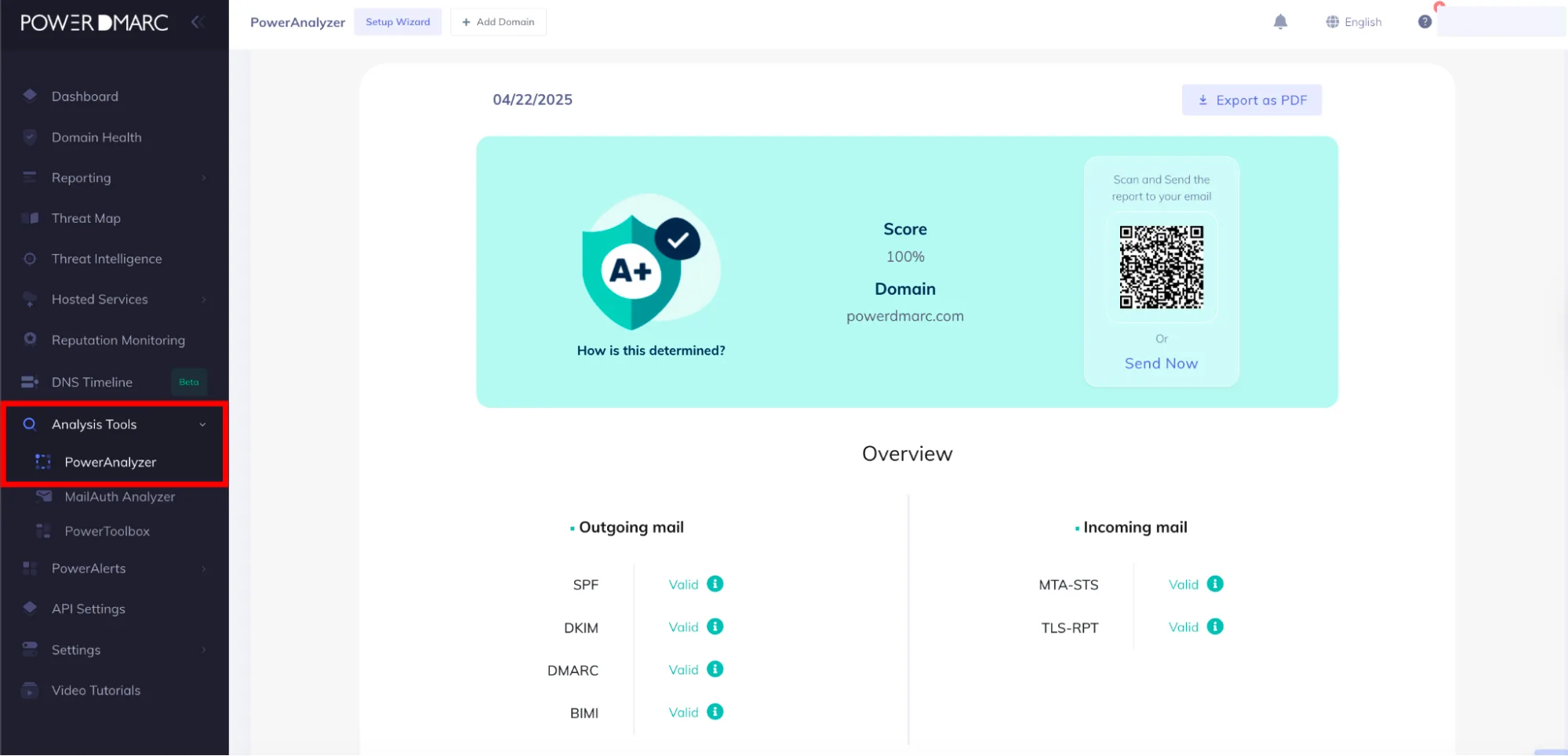Click the Reporting sidebar icon

[30, 177]
